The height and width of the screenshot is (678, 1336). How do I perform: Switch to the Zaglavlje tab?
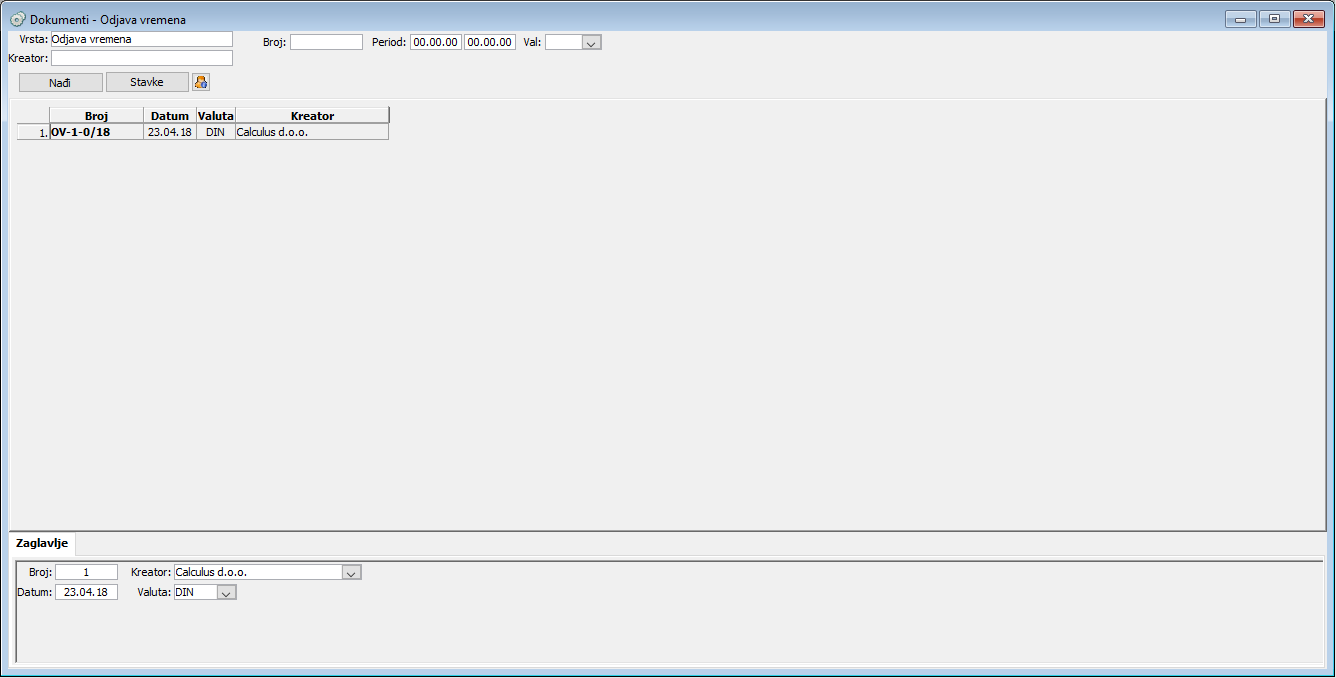tap(42, 543)
